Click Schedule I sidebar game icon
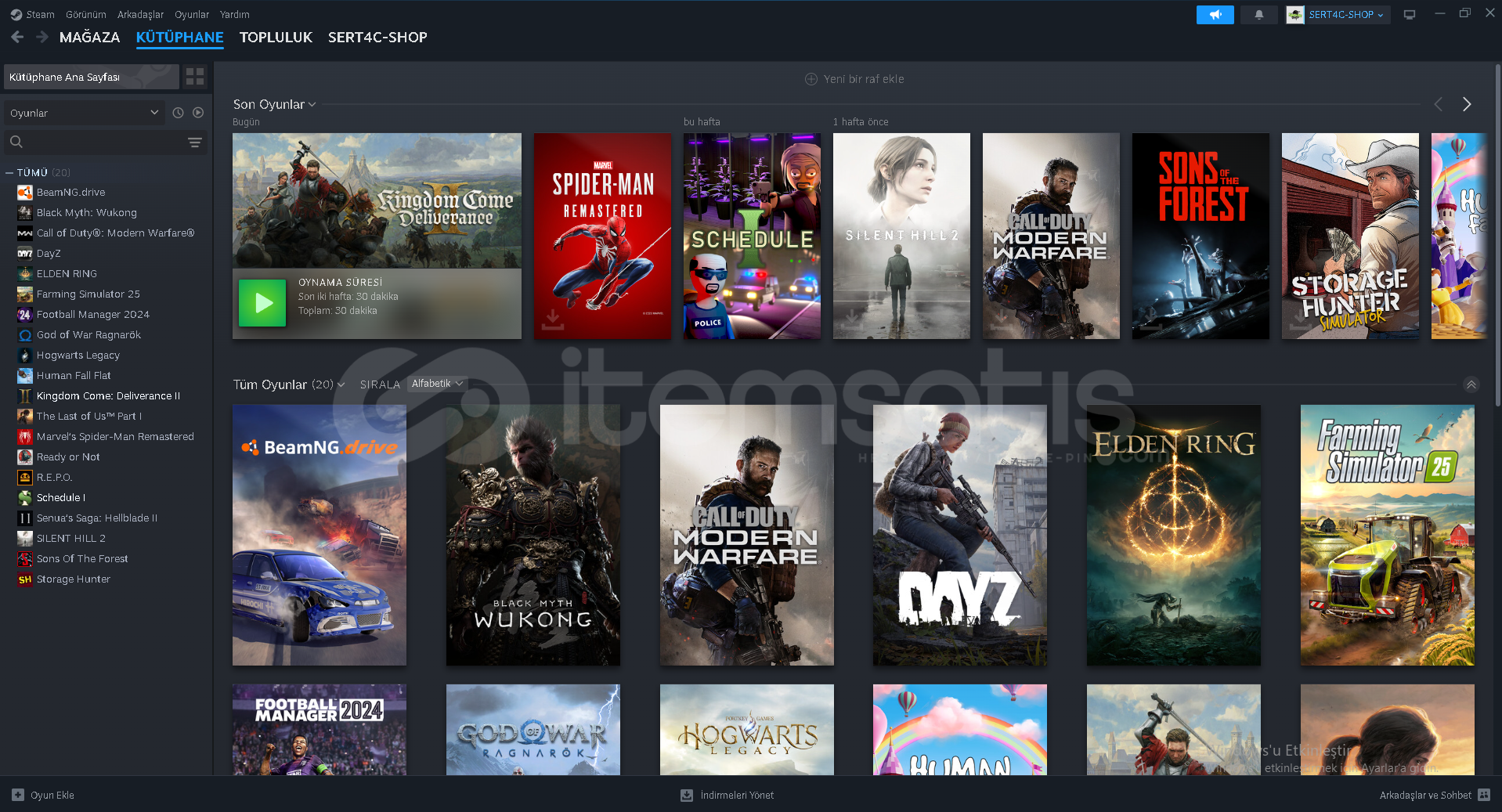 pyautogui.click(x=25, y=497)
